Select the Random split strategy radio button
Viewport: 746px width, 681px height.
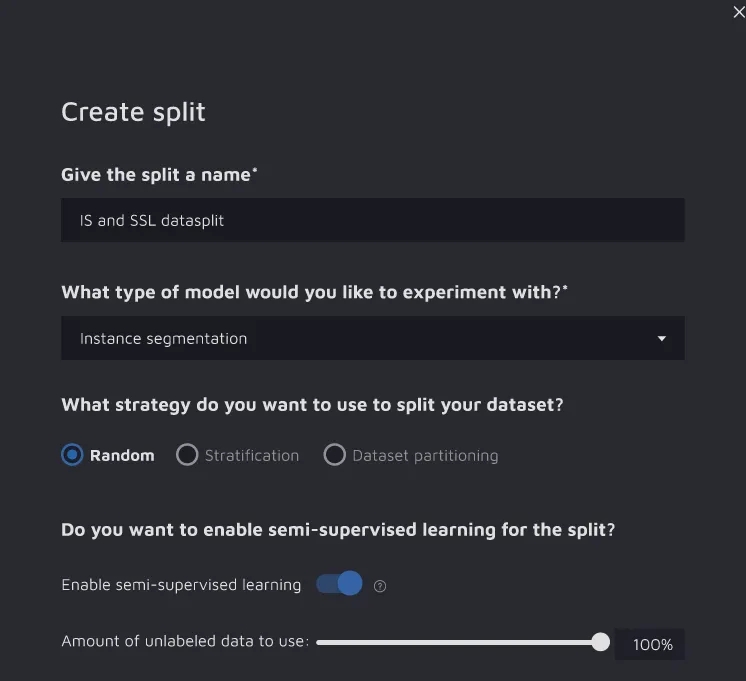(72, 455)
